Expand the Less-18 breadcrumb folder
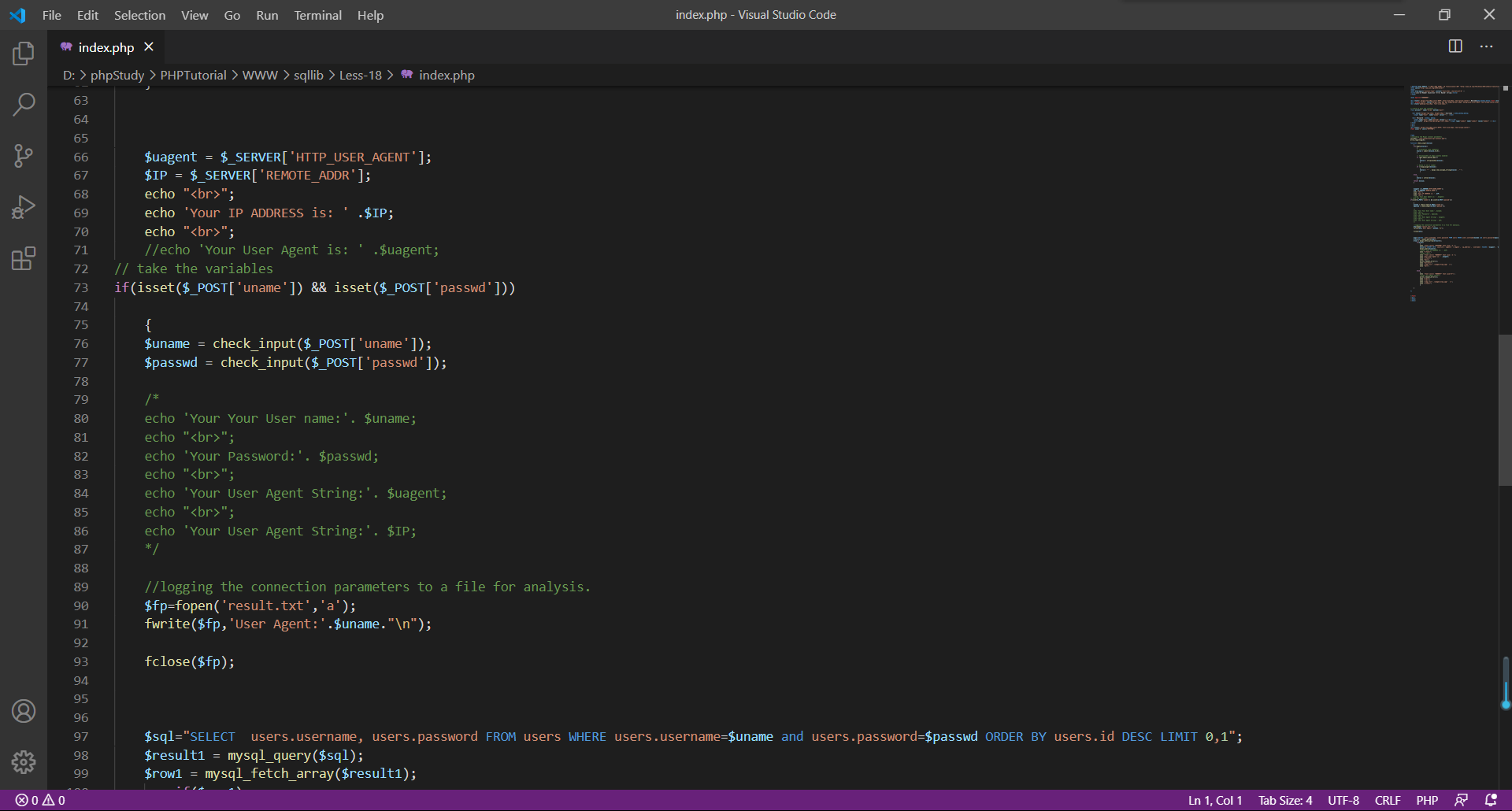 [360, 75]
